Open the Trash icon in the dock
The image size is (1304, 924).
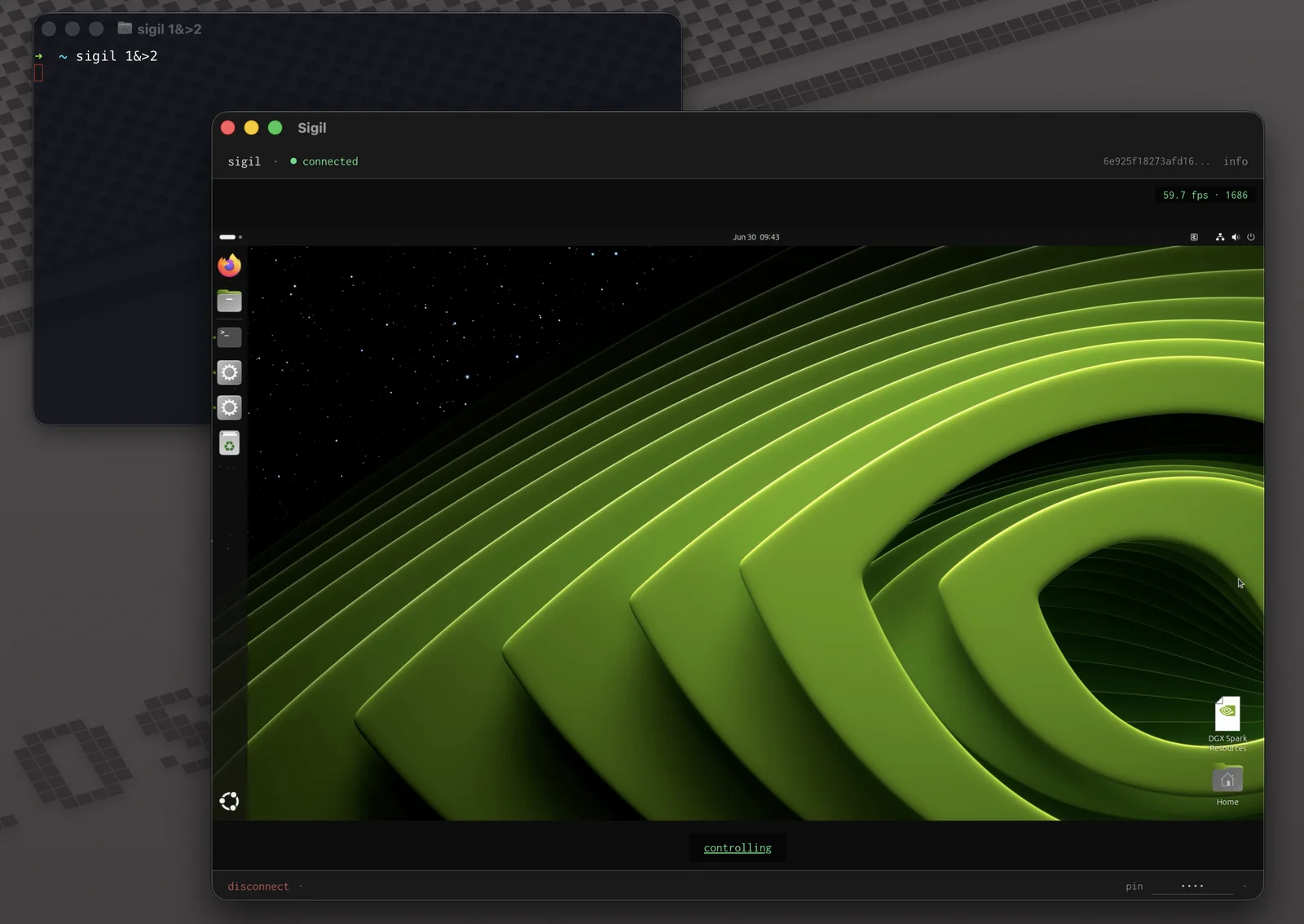pos(230,443)
